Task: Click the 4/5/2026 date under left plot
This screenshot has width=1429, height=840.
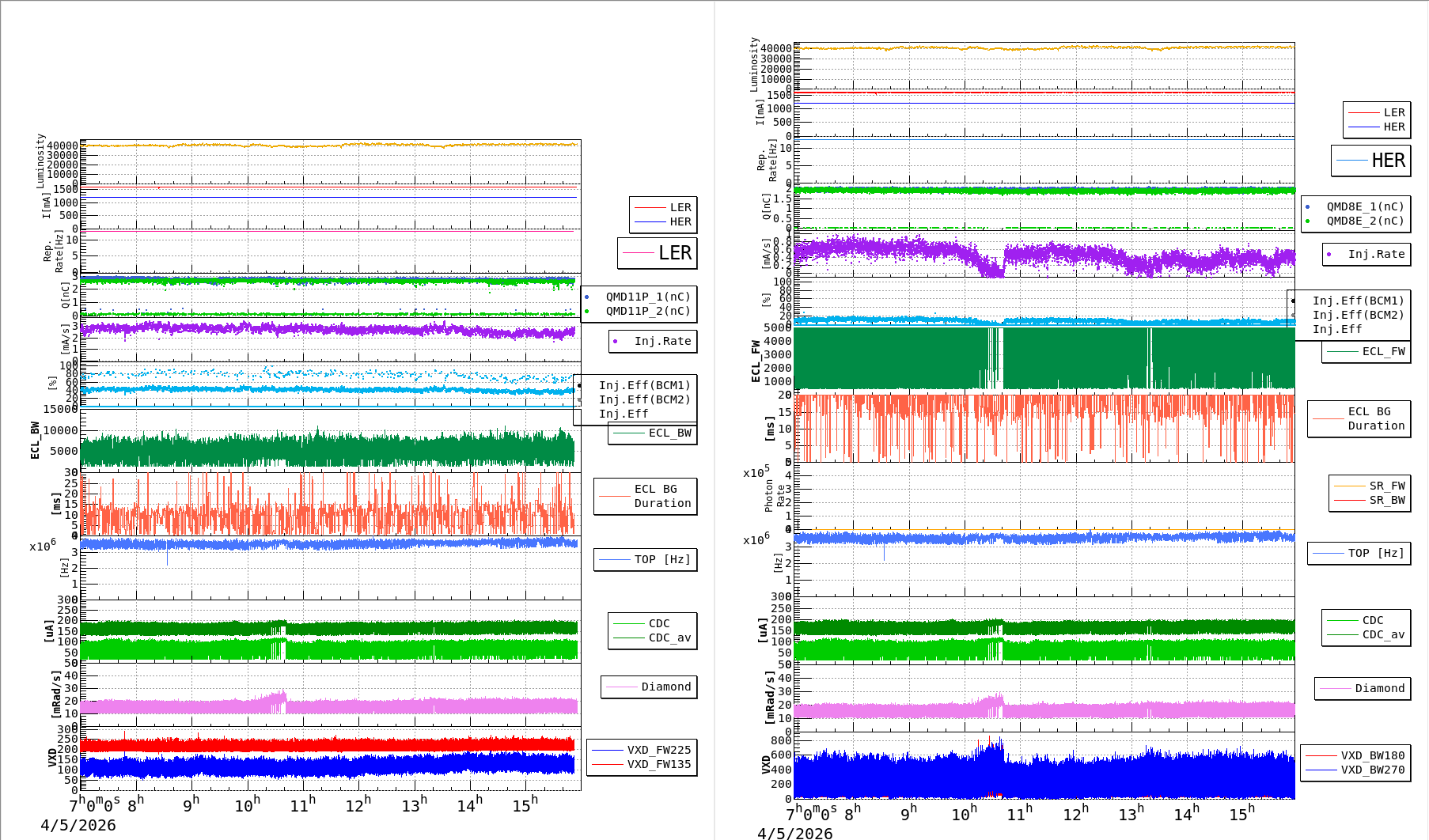Action: 78,825
